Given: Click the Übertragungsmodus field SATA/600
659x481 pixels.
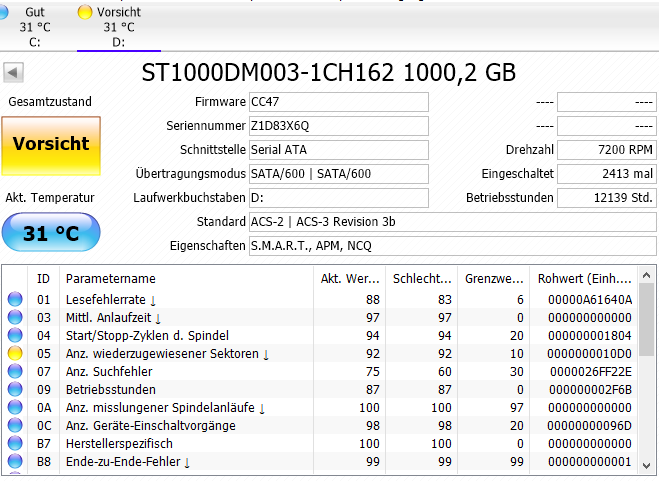Looking at the screenshot, I should 339,174.
